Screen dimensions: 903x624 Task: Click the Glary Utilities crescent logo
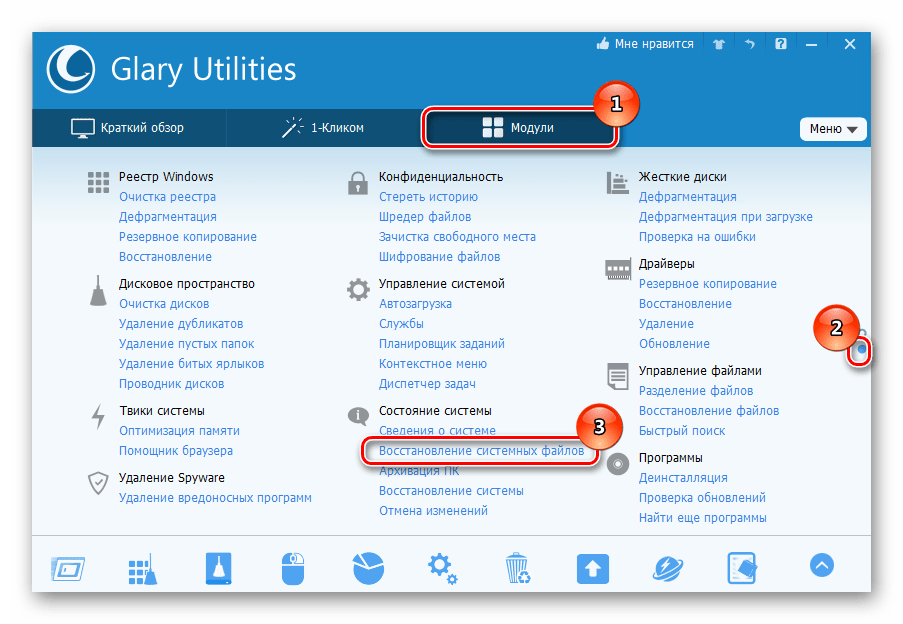71,69
